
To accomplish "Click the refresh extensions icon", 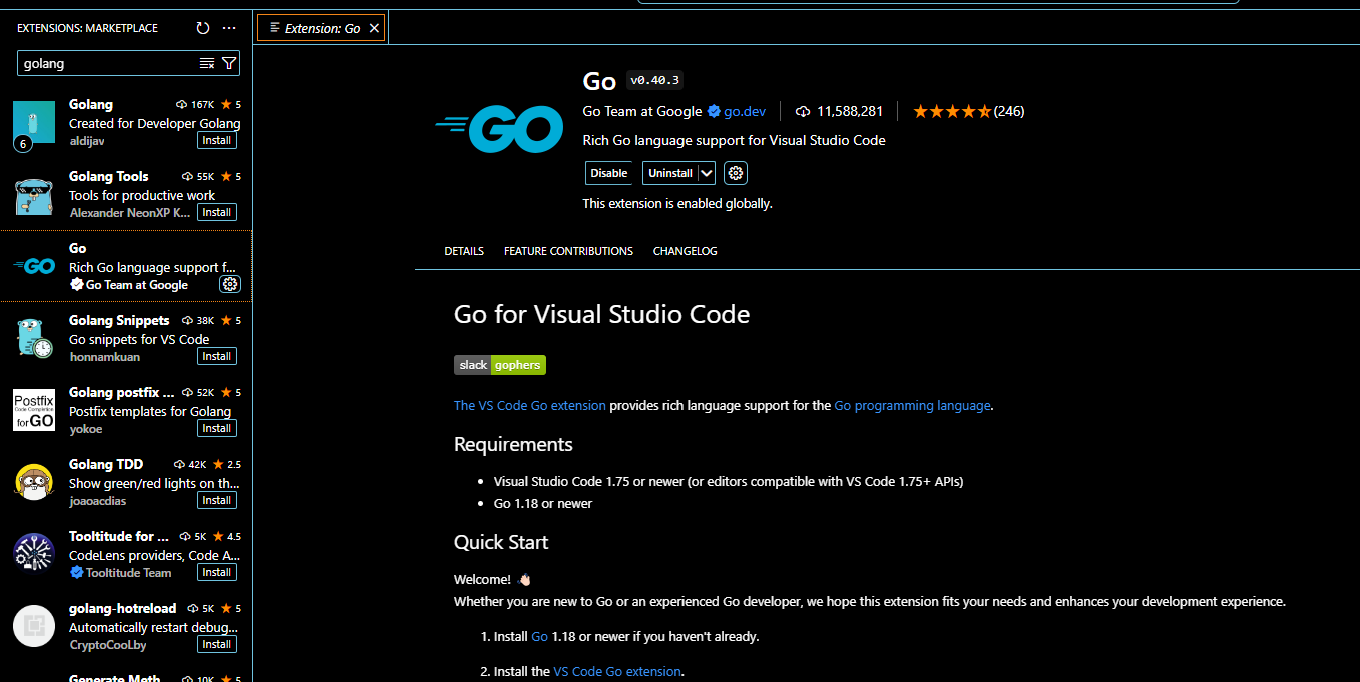I will point(203,28).
